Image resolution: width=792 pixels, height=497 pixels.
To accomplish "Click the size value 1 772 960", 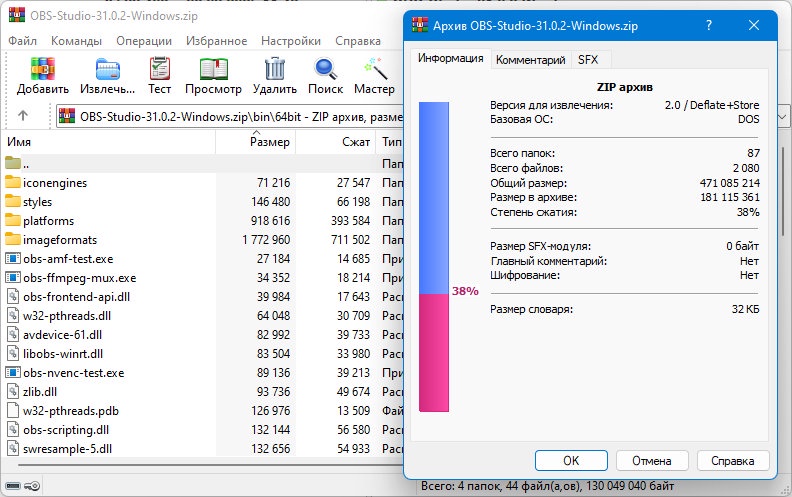I will tap(266, 239).
